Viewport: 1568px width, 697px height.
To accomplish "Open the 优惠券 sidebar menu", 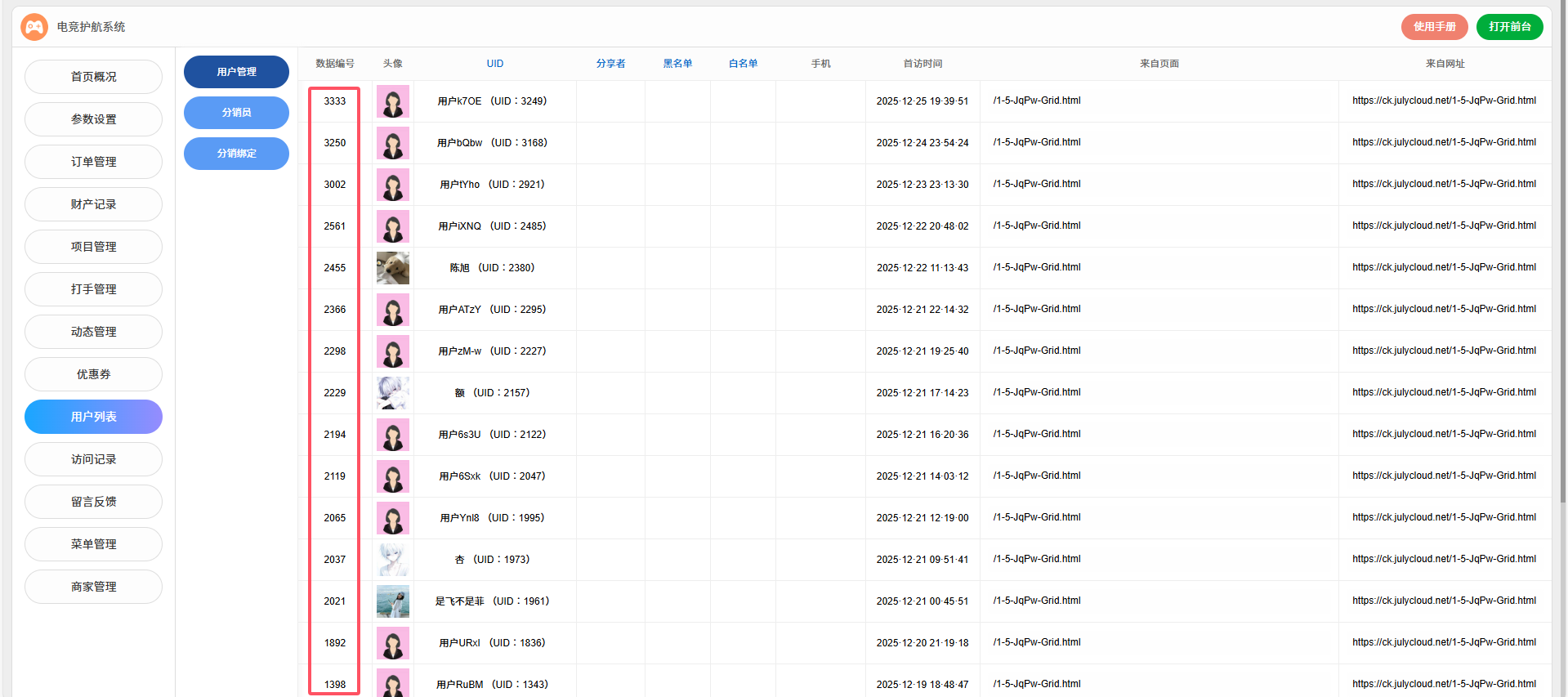I will [93, 374].
